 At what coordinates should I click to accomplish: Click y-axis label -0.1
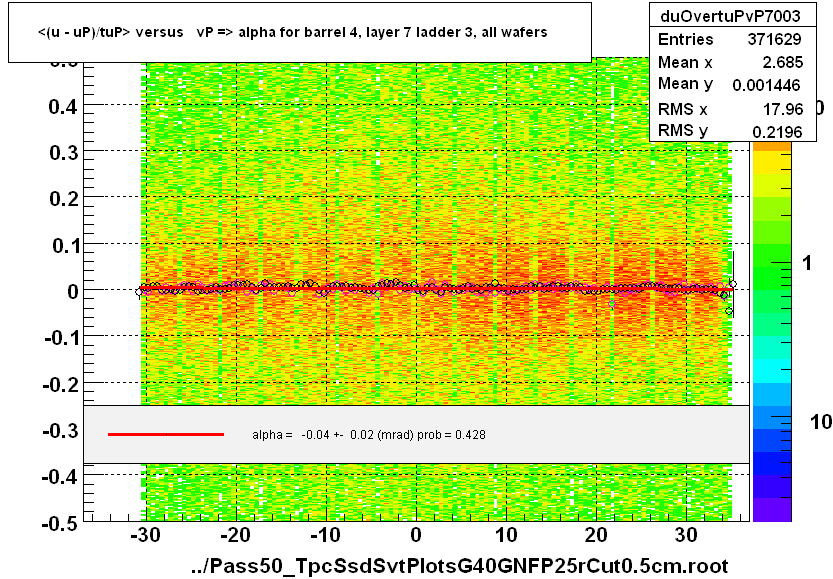tap(62, 338)
